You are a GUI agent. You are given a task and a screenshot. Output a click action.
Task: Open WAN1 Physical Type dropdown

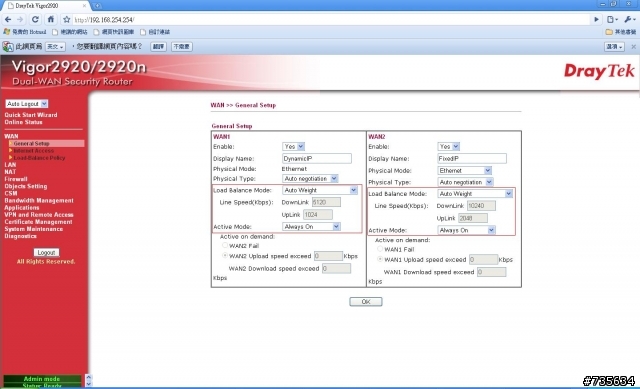[310, 178]
